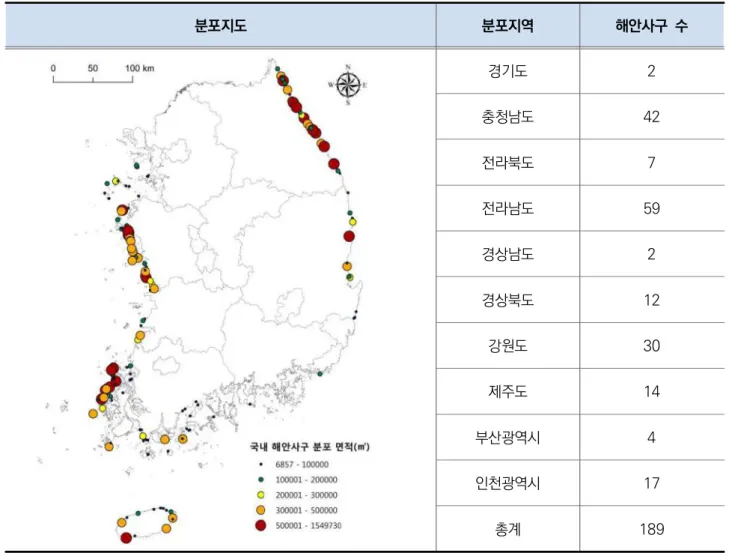Select the 전라북도 region cell

click(x=508, y=163)
